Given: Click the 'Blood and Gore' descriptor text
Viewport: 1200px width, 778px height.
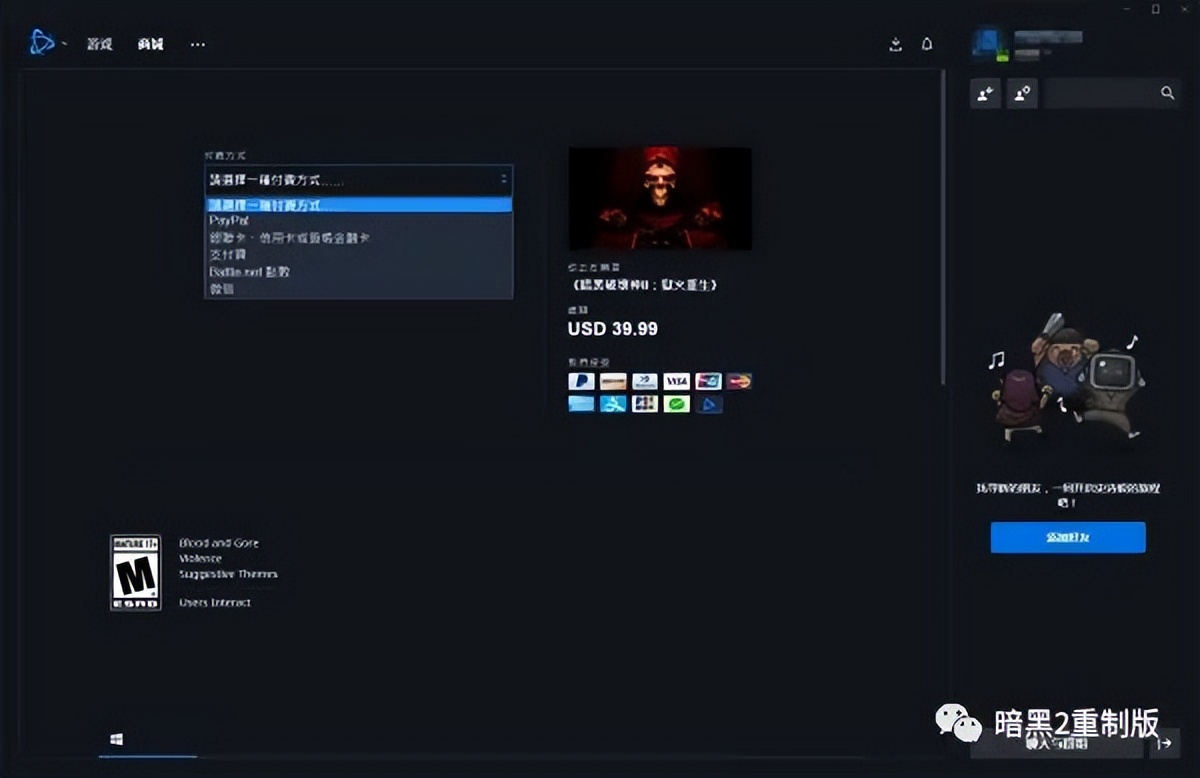Looking at the screenshot, I should point(219,543).
